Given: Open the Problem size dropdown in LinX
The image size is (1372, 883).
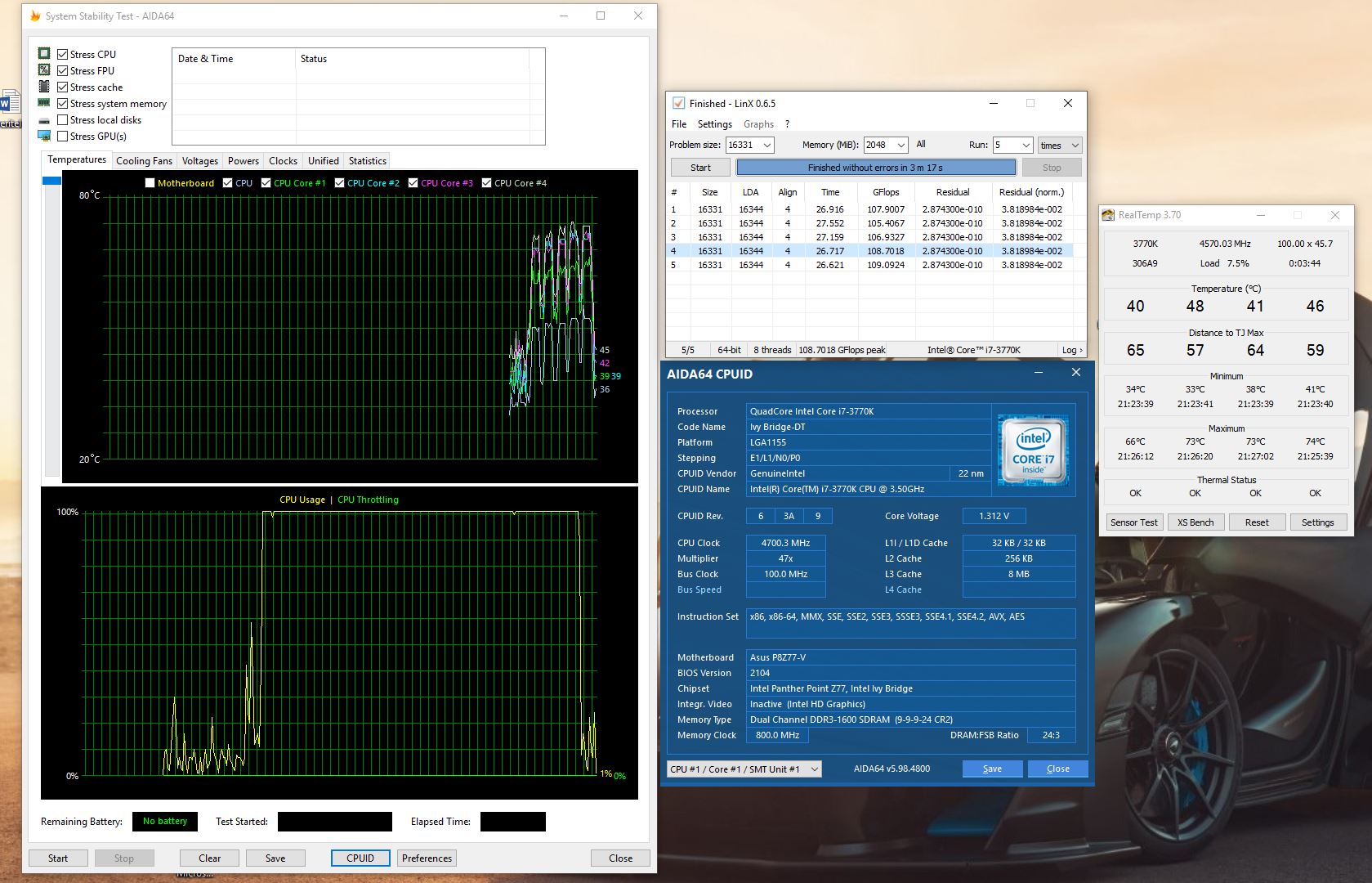Looking at the screenshot, I should pos(766,145).
